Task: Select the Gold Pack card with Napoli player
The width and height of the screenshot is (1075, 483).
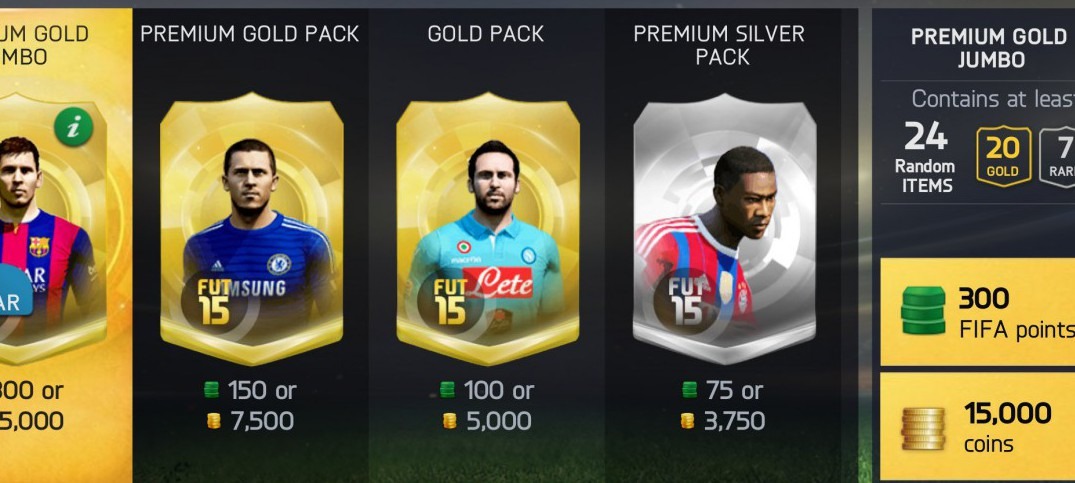Action: (487, 229)
